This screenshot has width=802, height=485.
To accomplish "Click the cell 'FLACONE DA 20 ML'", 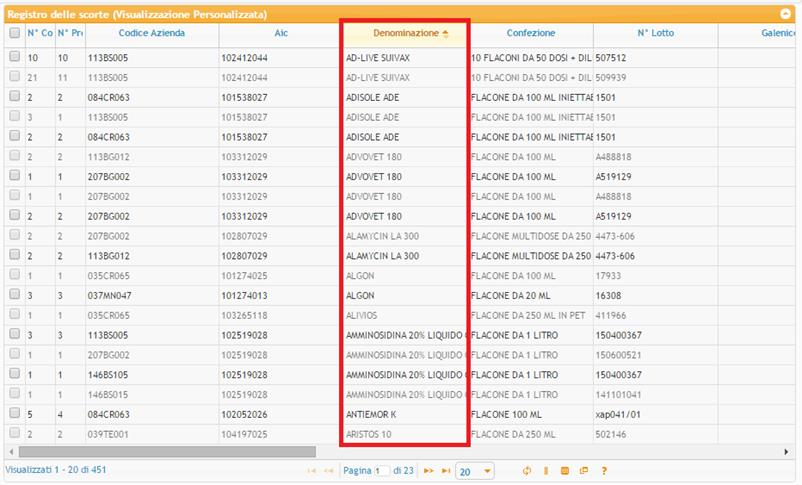I will (x=510, y=296).
